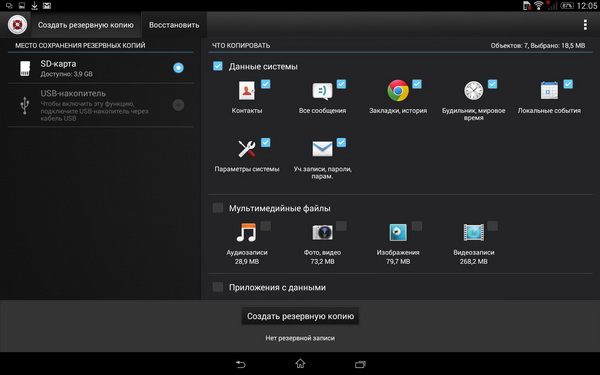Select the Chrome Закладки, история icon
The width and height of the screenshot is (600, 375).
[398, 91]
